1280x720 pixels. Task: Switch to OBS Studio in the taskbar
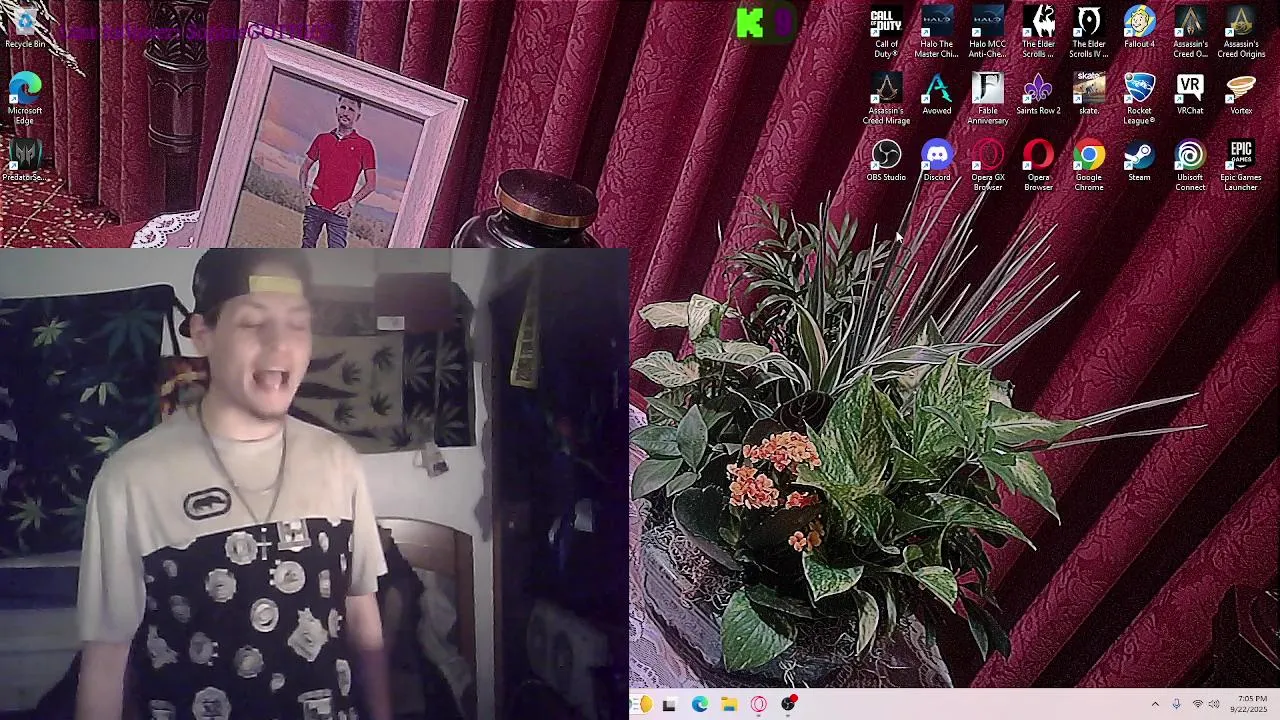coord(789,705)
